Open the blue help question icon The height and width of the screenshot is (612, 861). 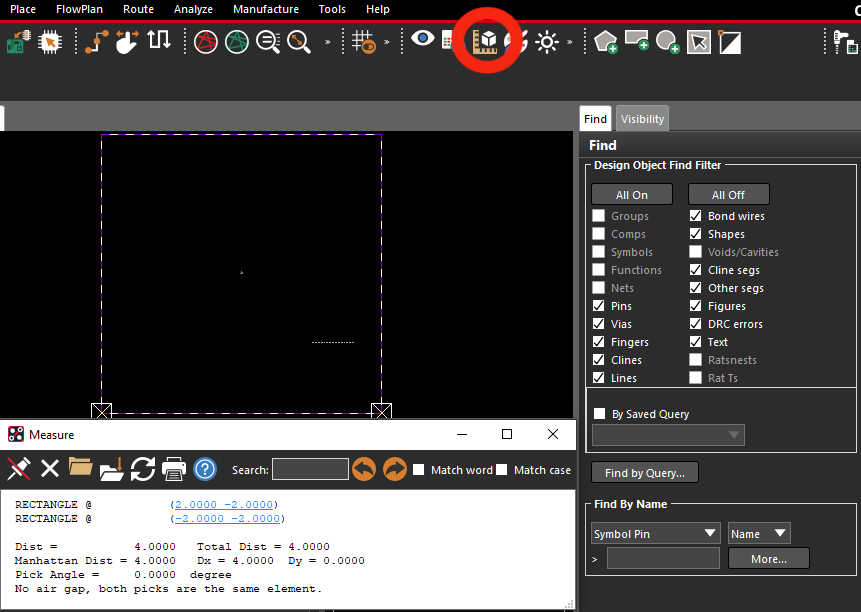click(x=205, y=470)
